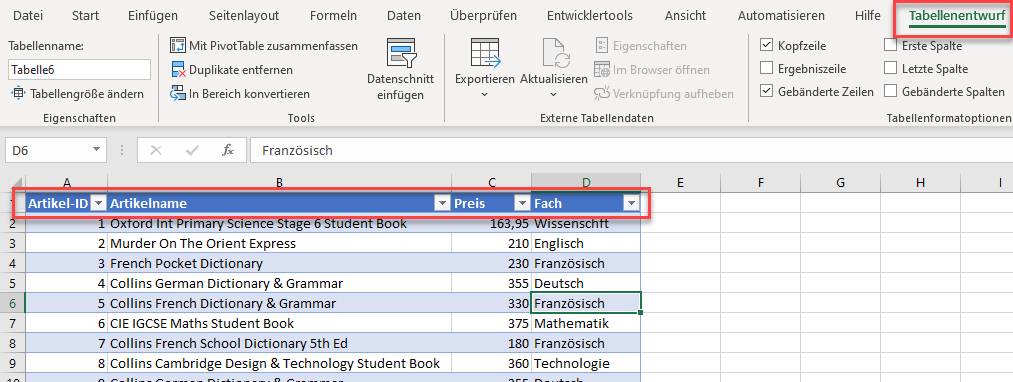
Task: Click Duplikate entfernen icon
Action: point(178,70)
